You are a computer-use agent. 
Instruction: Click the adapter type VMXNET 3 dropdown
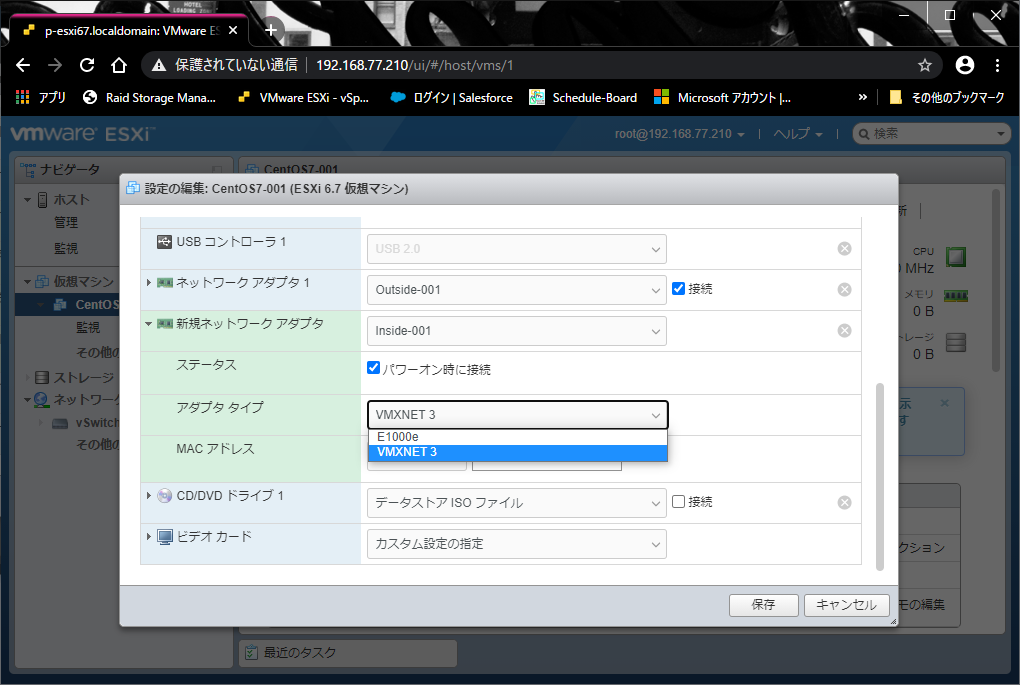coord(518,414)
